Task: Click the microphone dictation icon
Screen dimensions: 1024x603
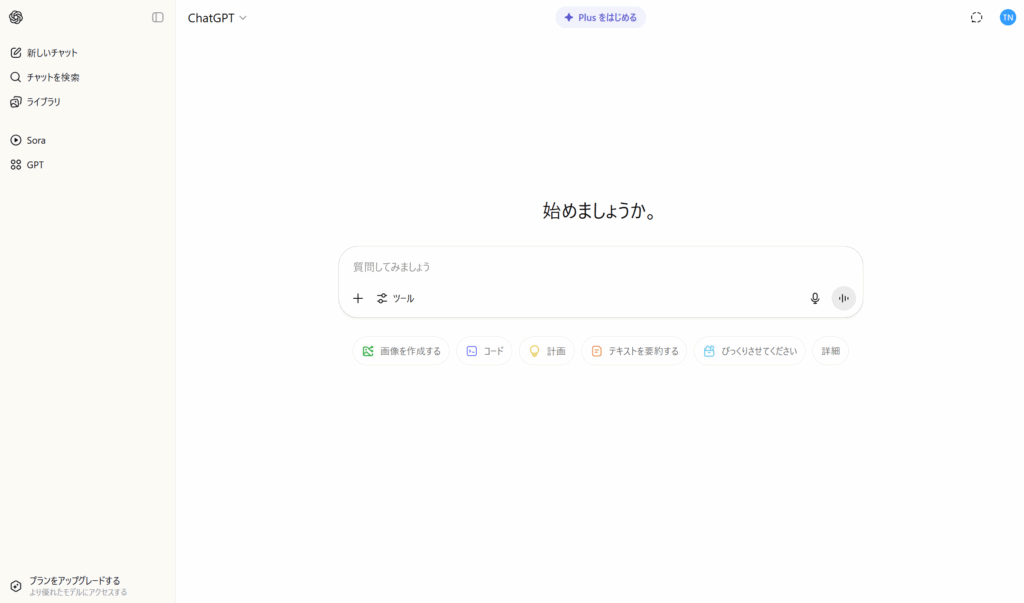Action: (x=814, y=299)
